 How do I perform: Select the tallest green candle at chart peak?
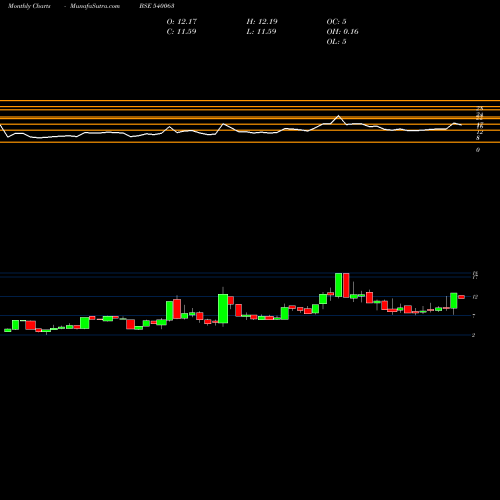pyautogui.click(x=338, y=285)
